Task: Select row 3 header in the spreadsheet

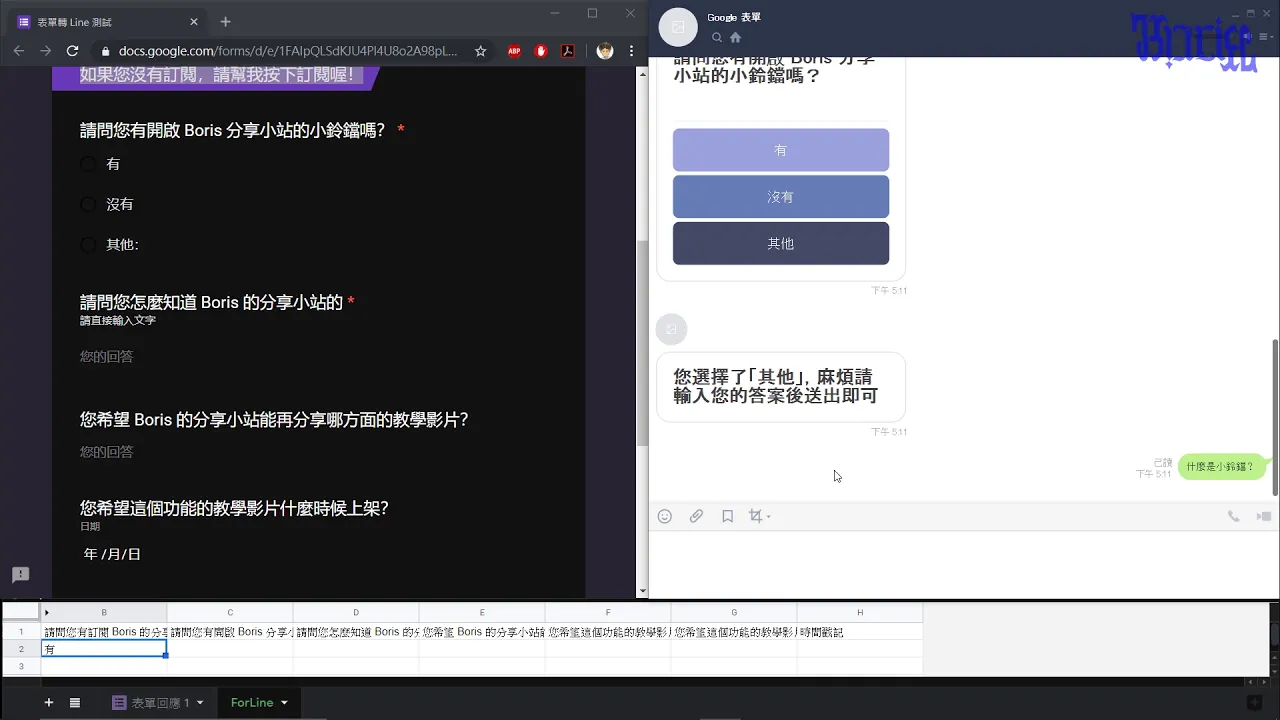Action: [21, 666]
